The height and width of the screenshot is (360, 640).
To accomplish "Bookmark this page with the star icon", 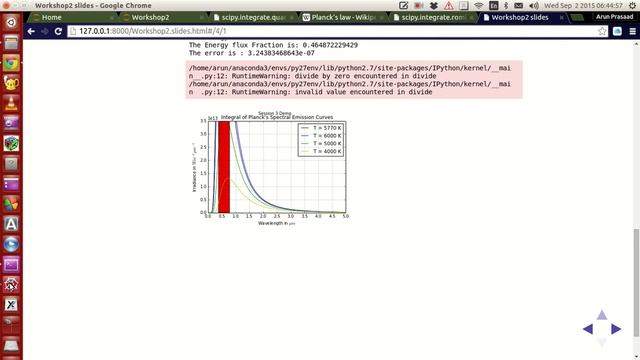I will pos(602,31).
